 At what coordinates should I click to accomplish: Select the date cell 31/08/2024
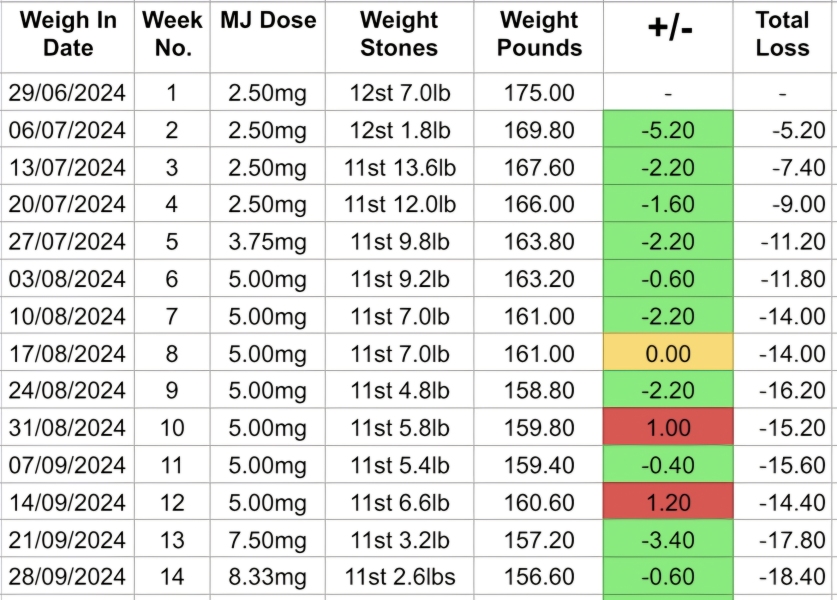(x=68, y=428)
